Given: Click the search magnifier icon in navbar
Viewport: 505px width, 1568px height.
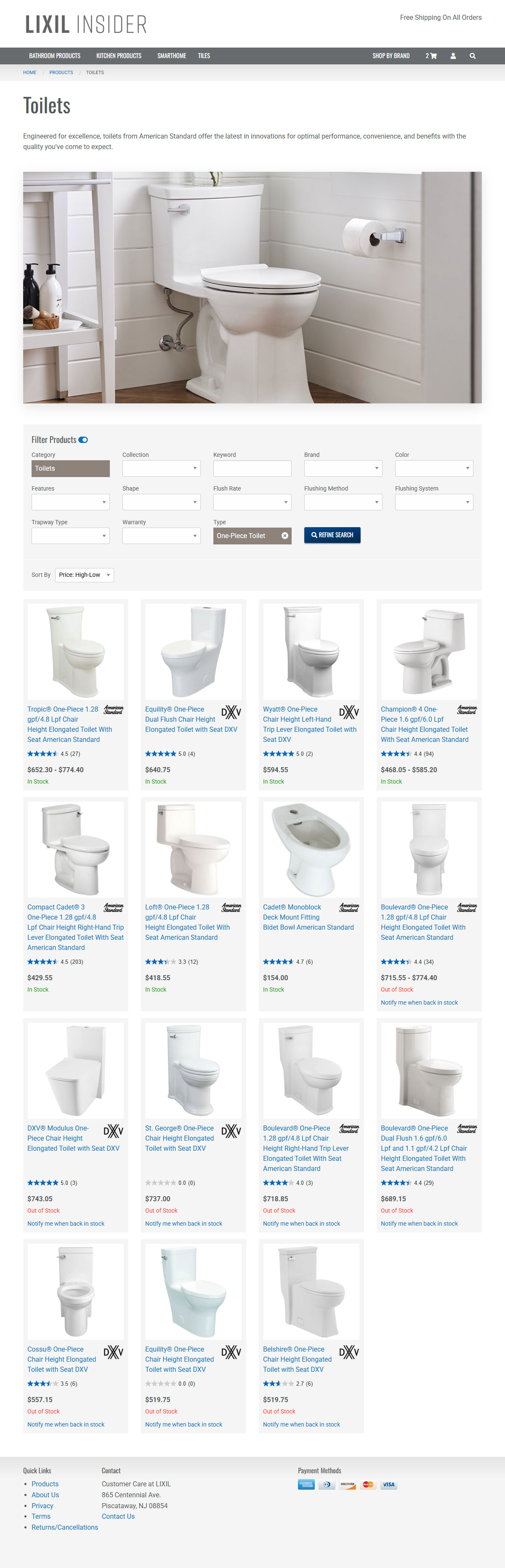Looking at the screenshot, I should pyautogui.click(x=472, y=56).
